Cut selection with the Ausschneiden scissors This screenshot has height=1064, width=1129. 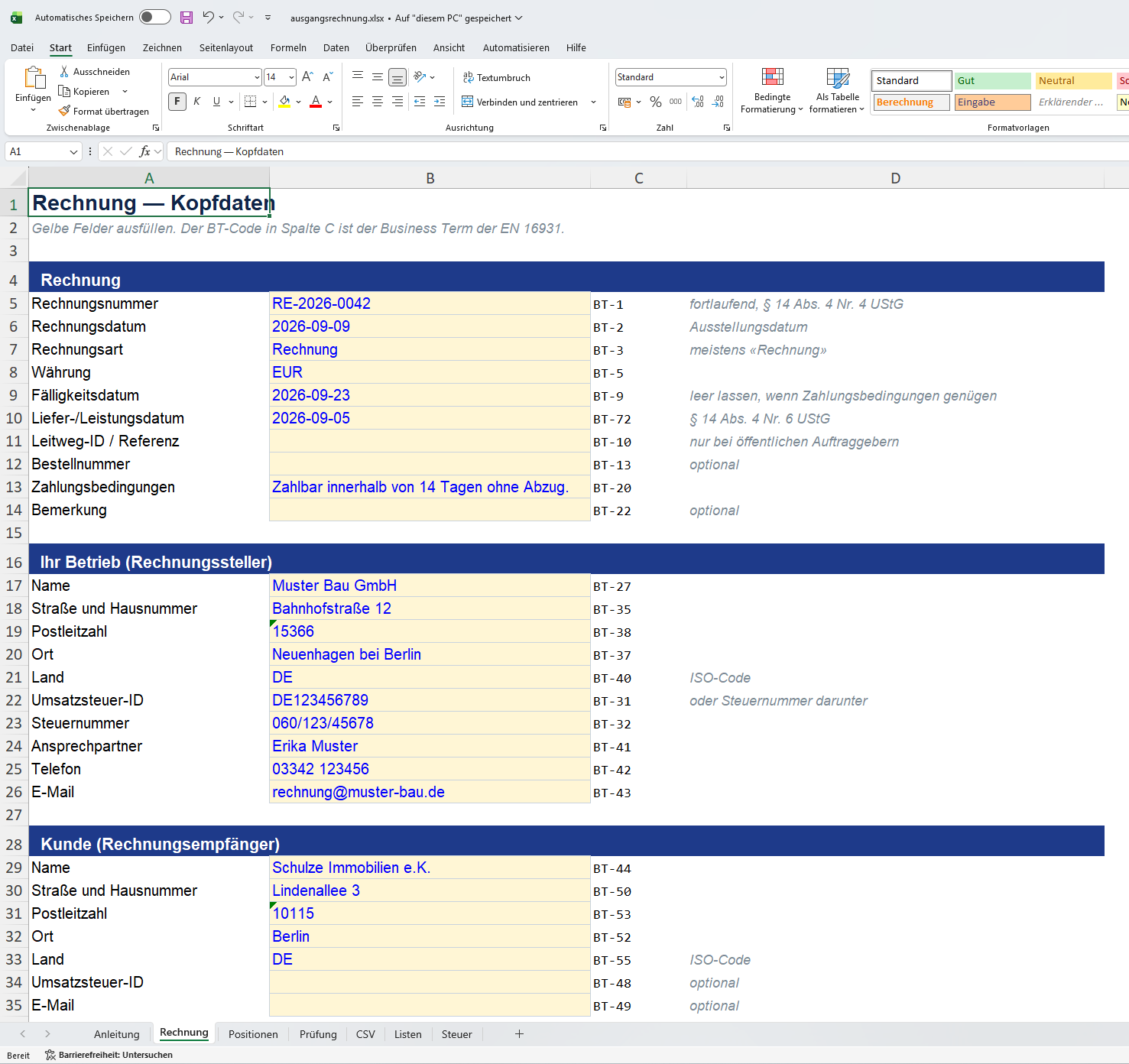coord(95,72)
